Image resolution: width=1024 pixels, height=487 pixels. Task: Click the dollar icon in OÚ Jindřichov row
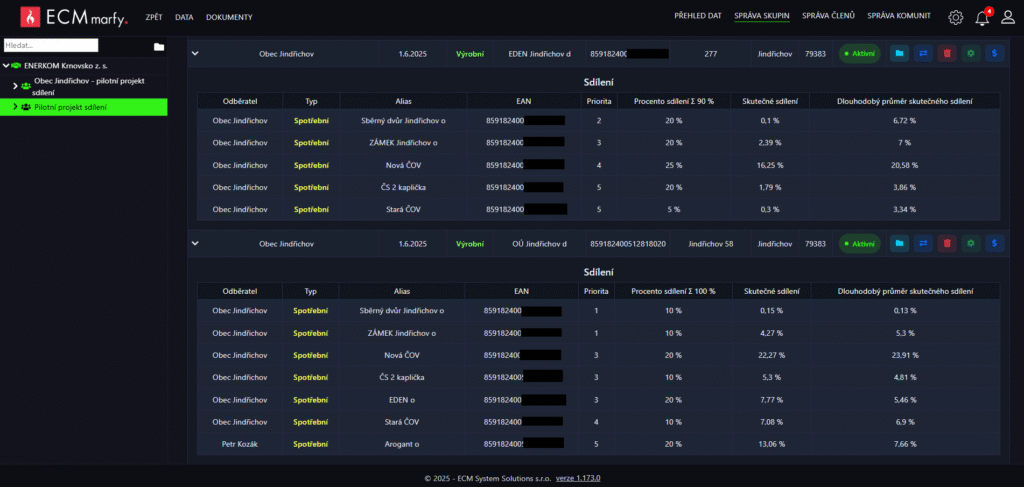(995, 243)
